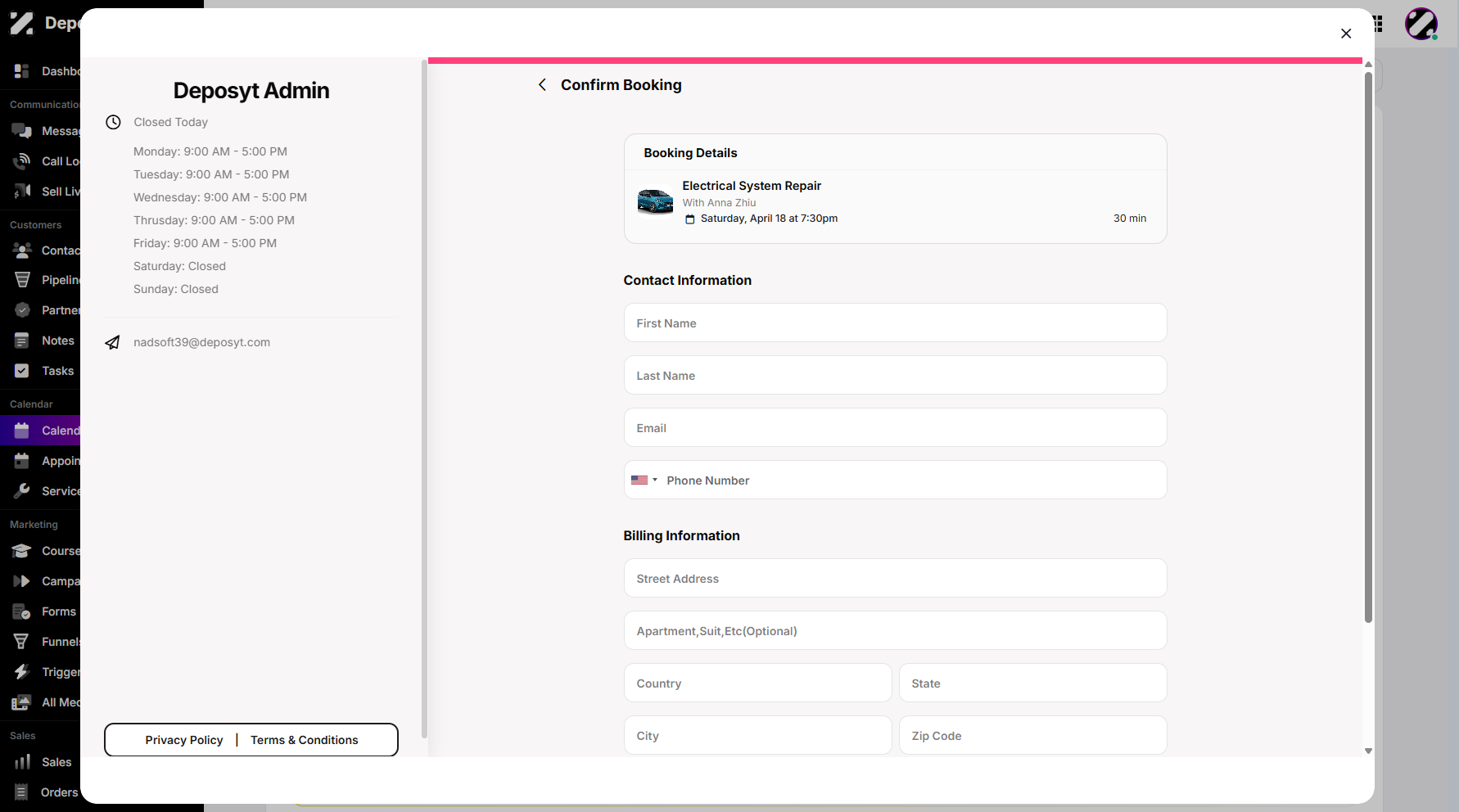Image resolution: width=1459 pixels, height=812 pixels.
Task: Open Messages from sidebar icon
Action: tap(22, 131)
